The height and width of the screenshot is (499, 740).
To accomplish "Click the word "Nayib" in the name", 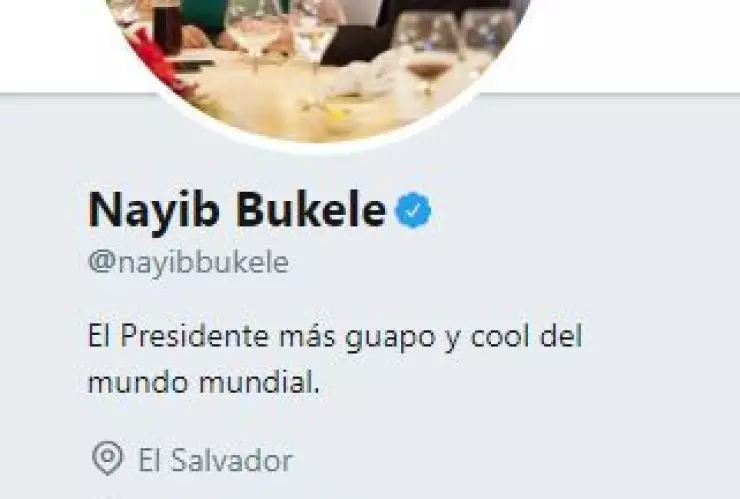I will (154, 211).
